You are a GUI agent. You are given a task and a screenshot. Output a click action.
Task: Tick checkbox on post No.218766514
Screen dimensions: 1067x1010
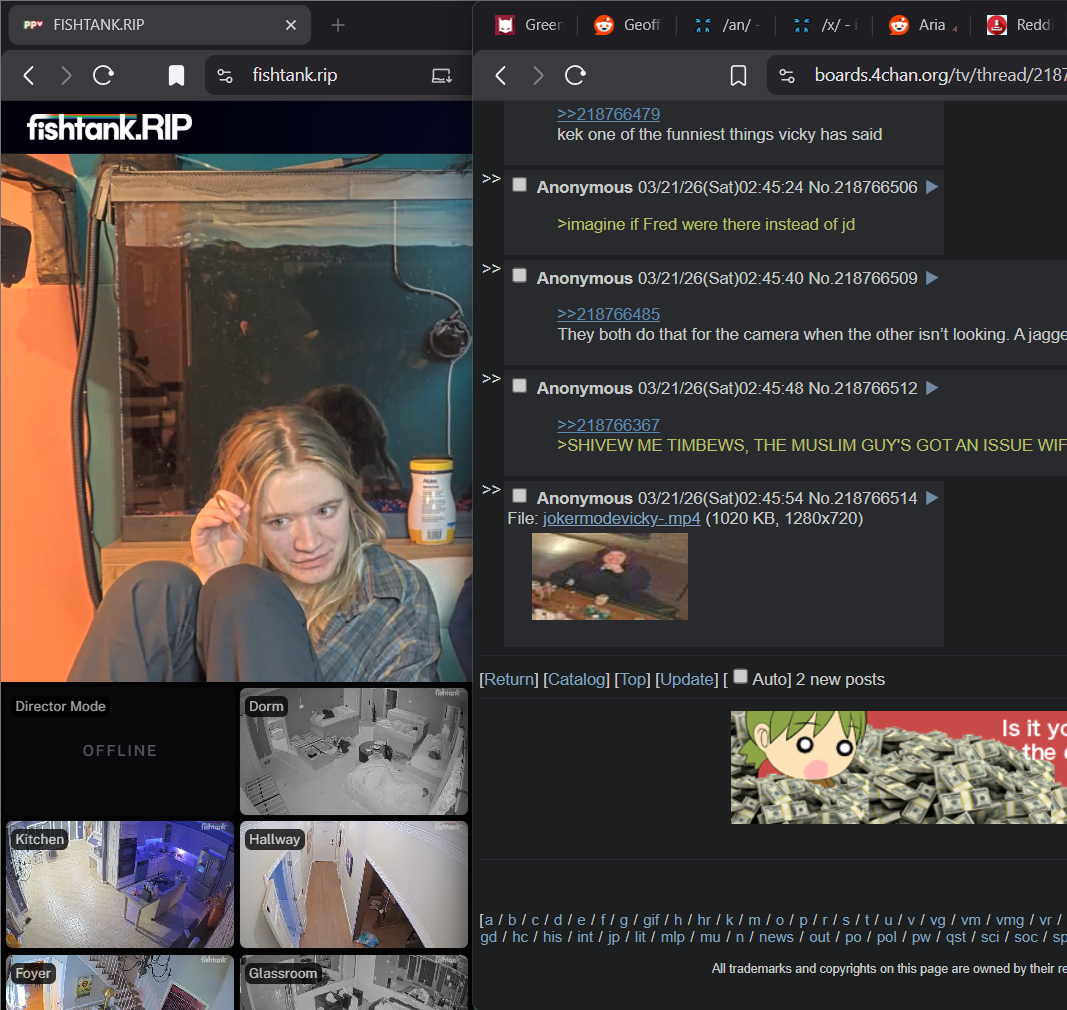[519, 495]
